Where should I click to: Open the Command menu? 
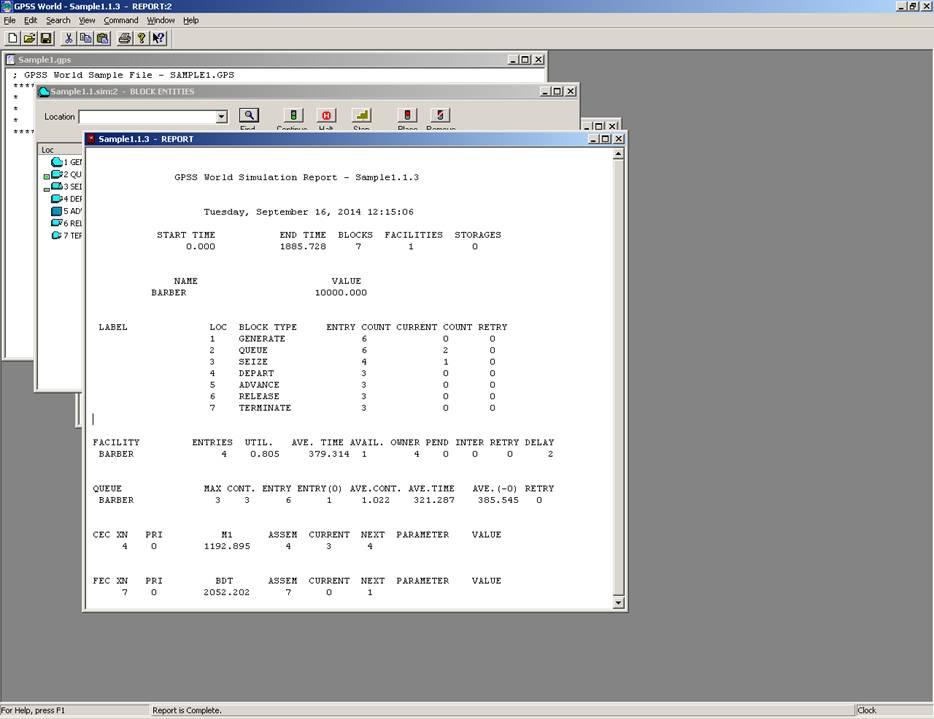click(121, 20)
